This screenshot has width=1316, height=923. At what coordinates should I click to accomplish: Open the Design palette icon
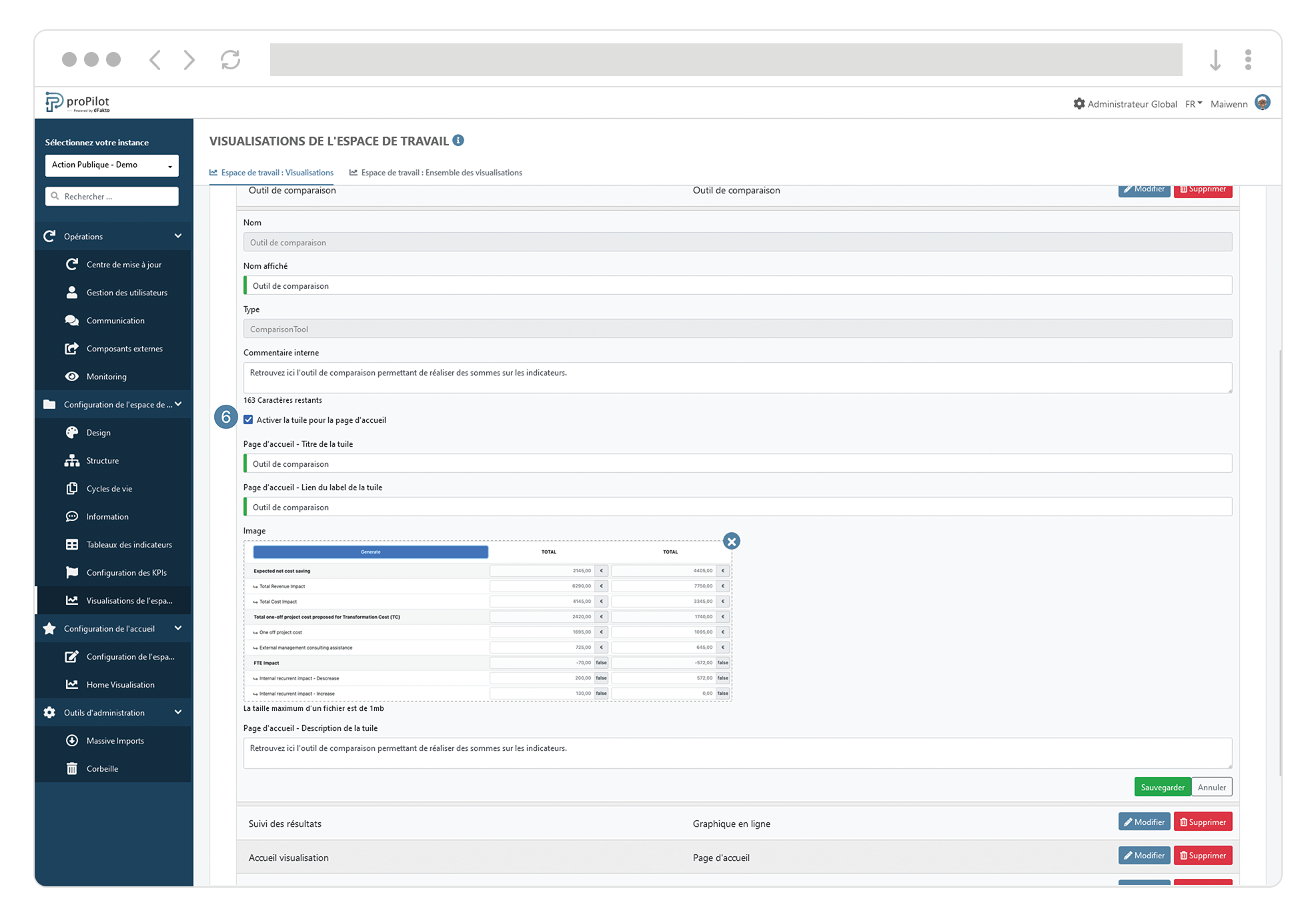coord(72,432)
